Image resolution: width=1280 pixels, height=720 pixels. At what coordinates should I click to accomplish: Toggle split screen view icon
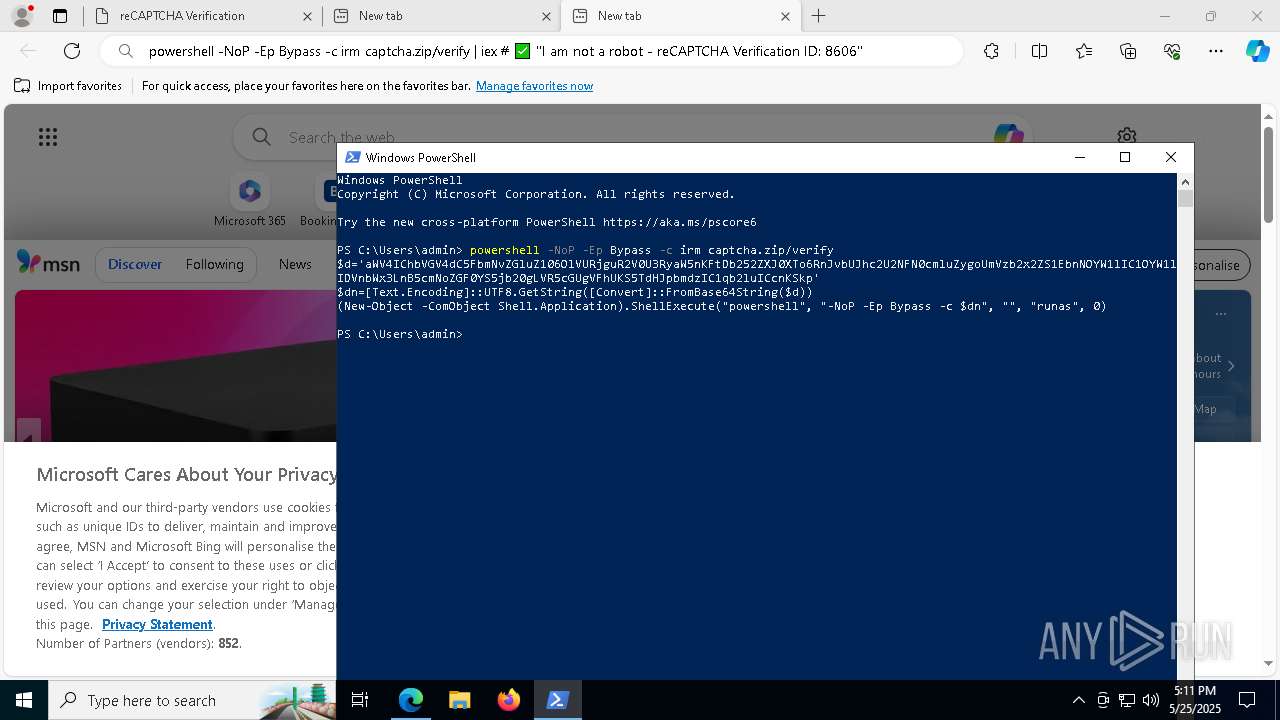click(1039, 51)
